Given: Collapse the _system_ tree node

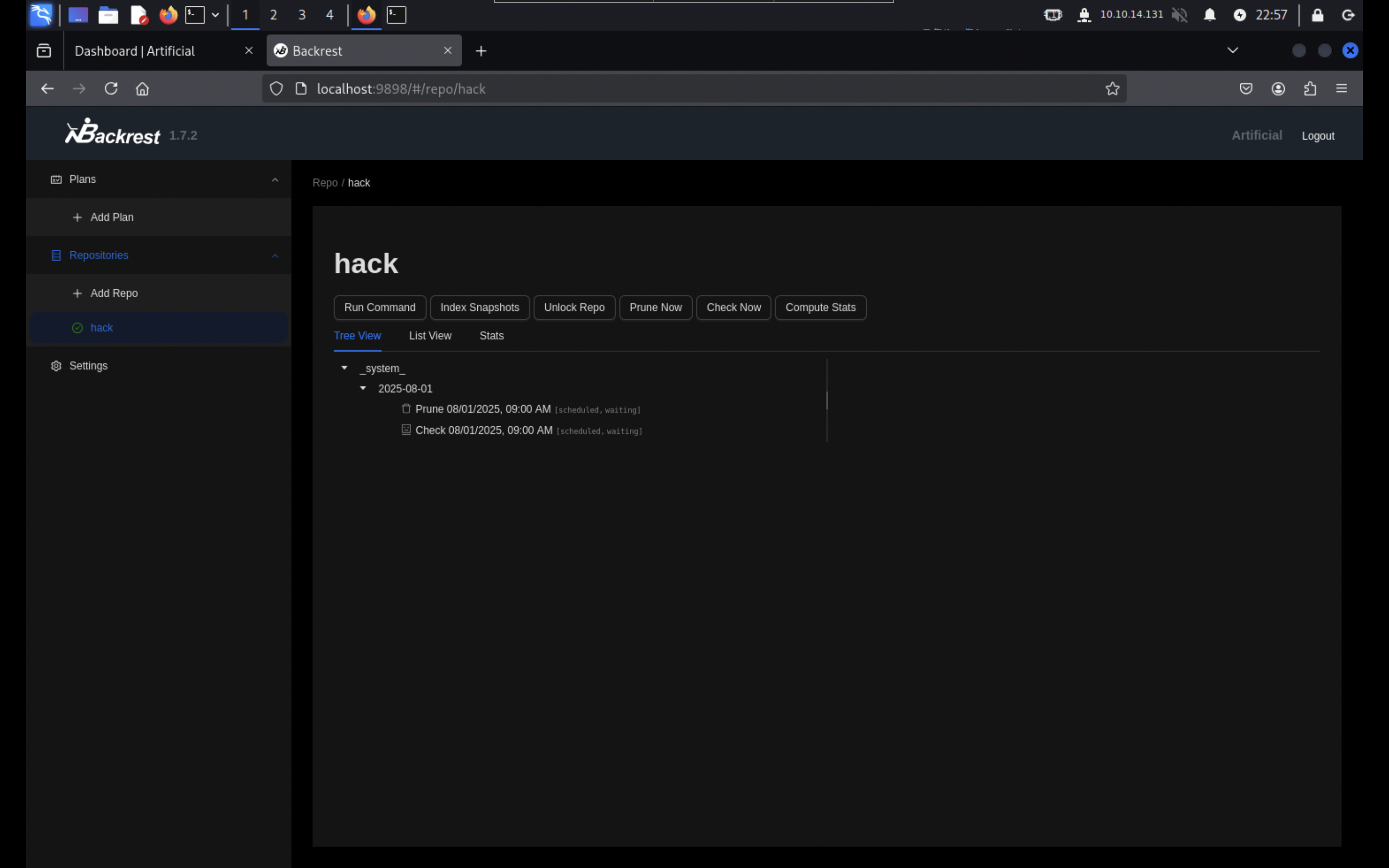Looking at the screenshot, I should point(344,368).
